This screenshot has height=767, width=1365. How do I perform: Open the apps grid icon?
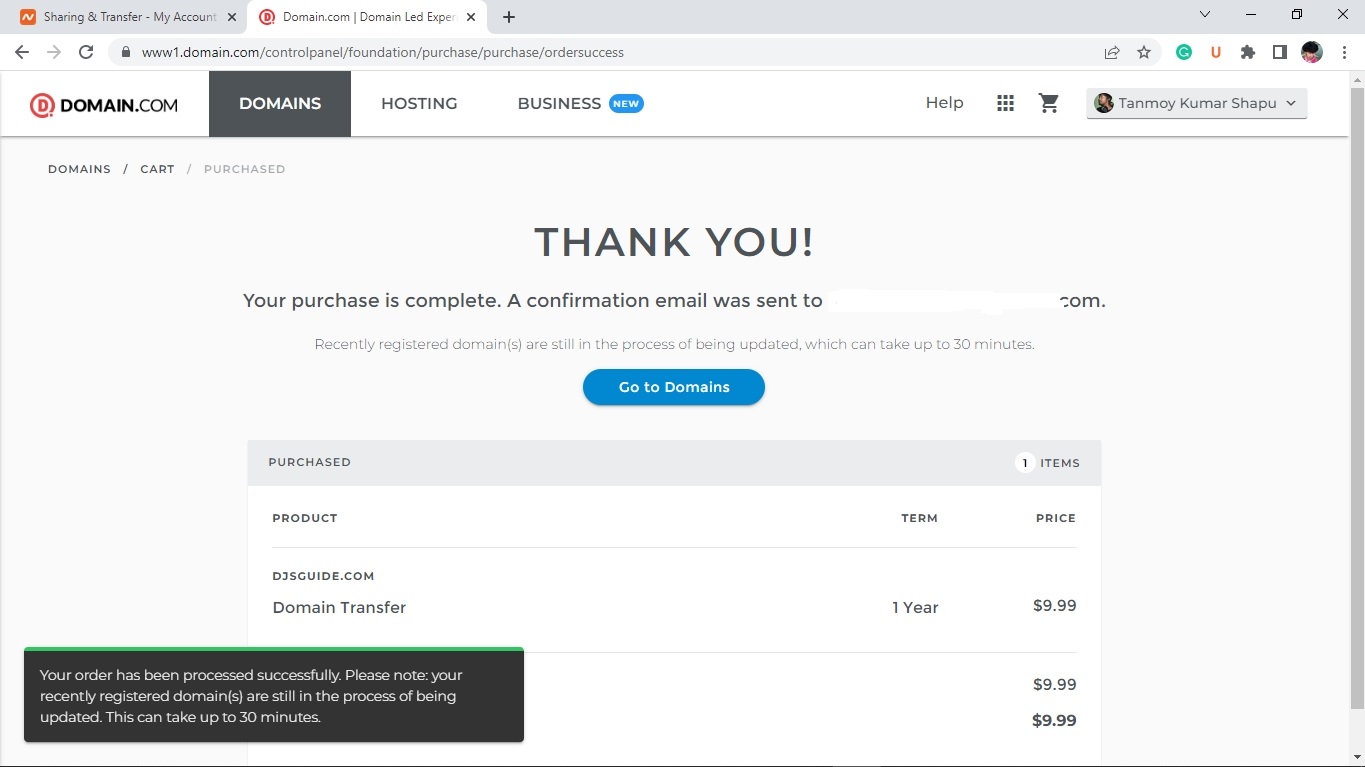coord(1005,103)
